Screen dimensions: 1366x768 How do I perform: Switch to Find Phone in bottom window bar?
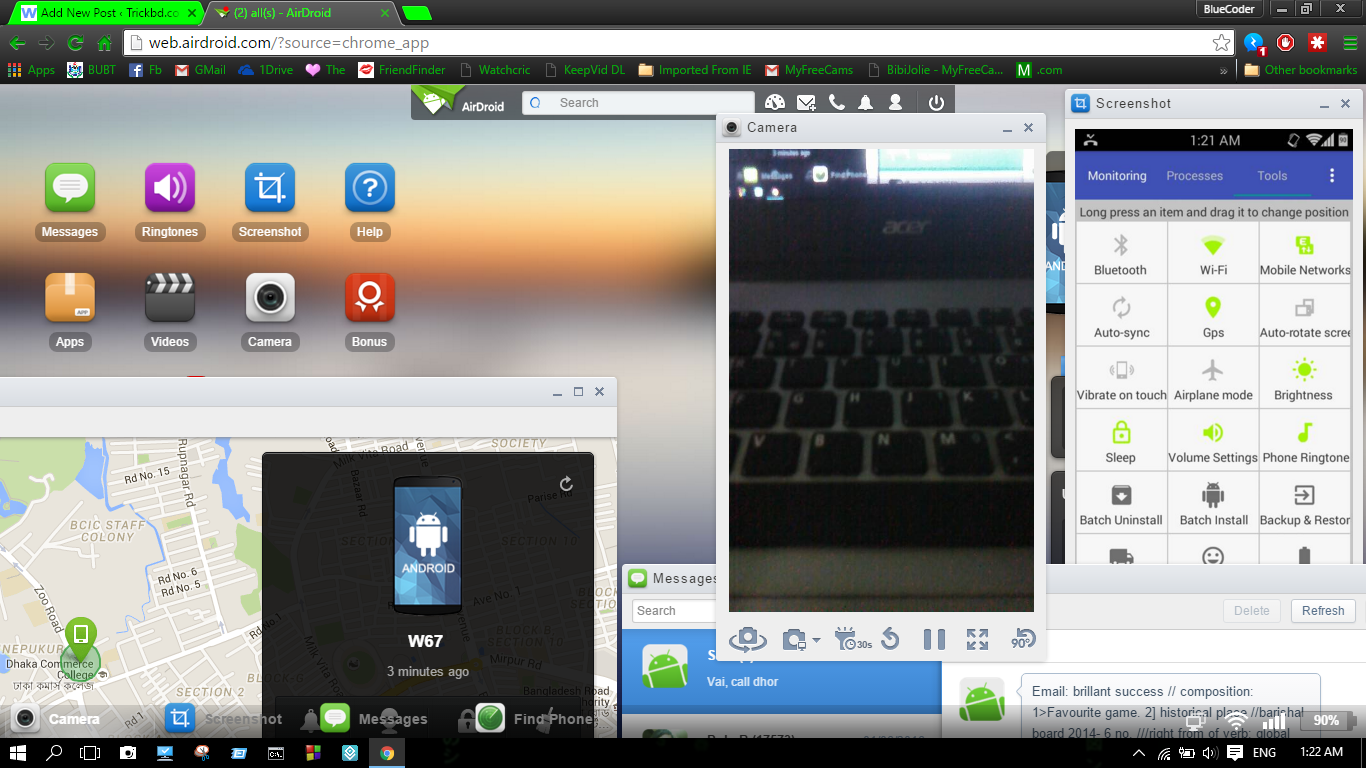click(534, 719)
